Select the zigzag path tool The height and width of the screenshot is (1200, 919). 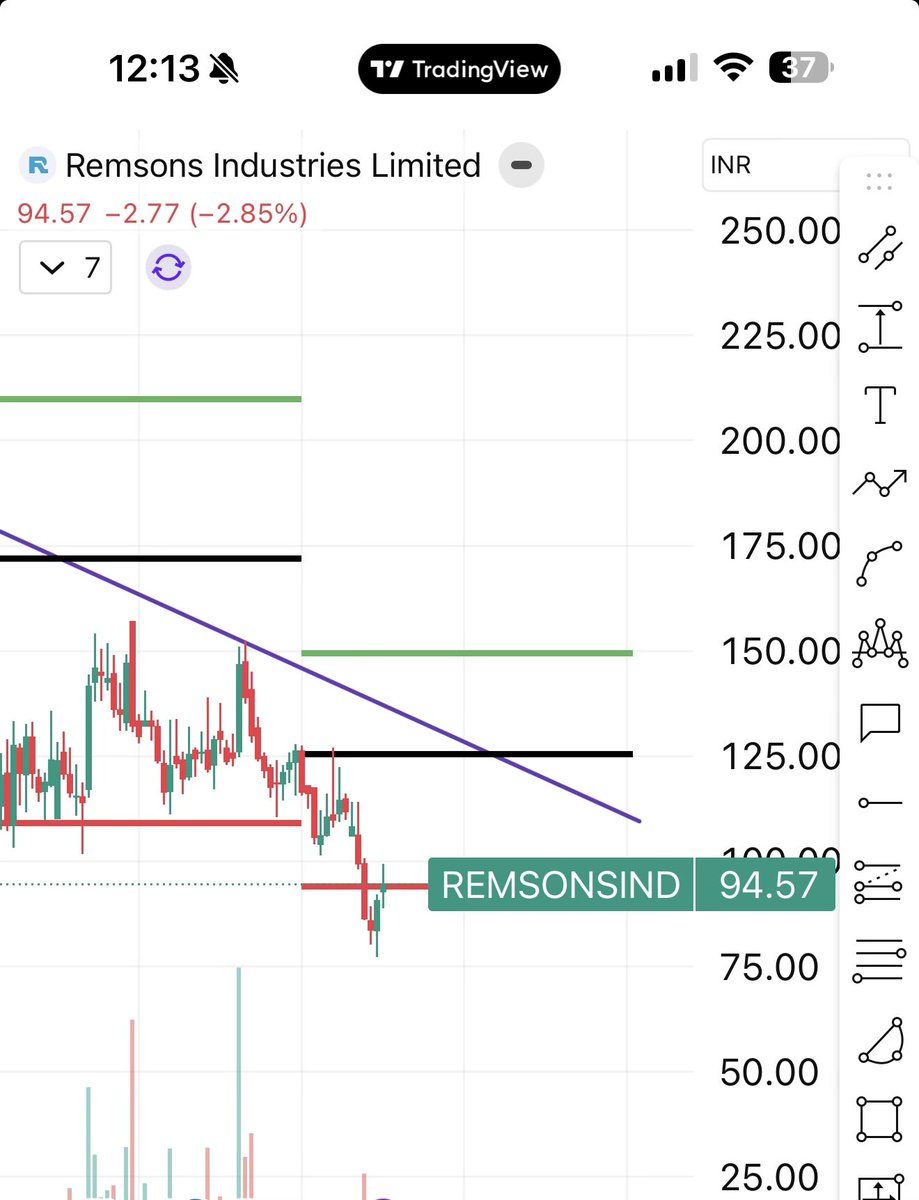pos(880,485)
